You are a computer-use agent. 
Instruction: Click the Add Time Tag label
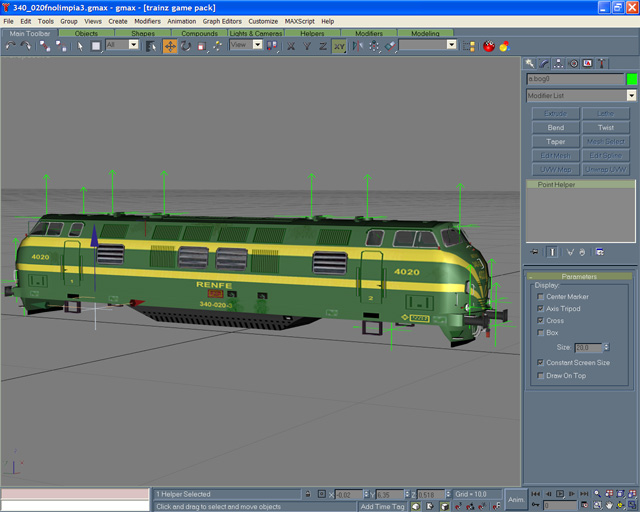[382, 507]
